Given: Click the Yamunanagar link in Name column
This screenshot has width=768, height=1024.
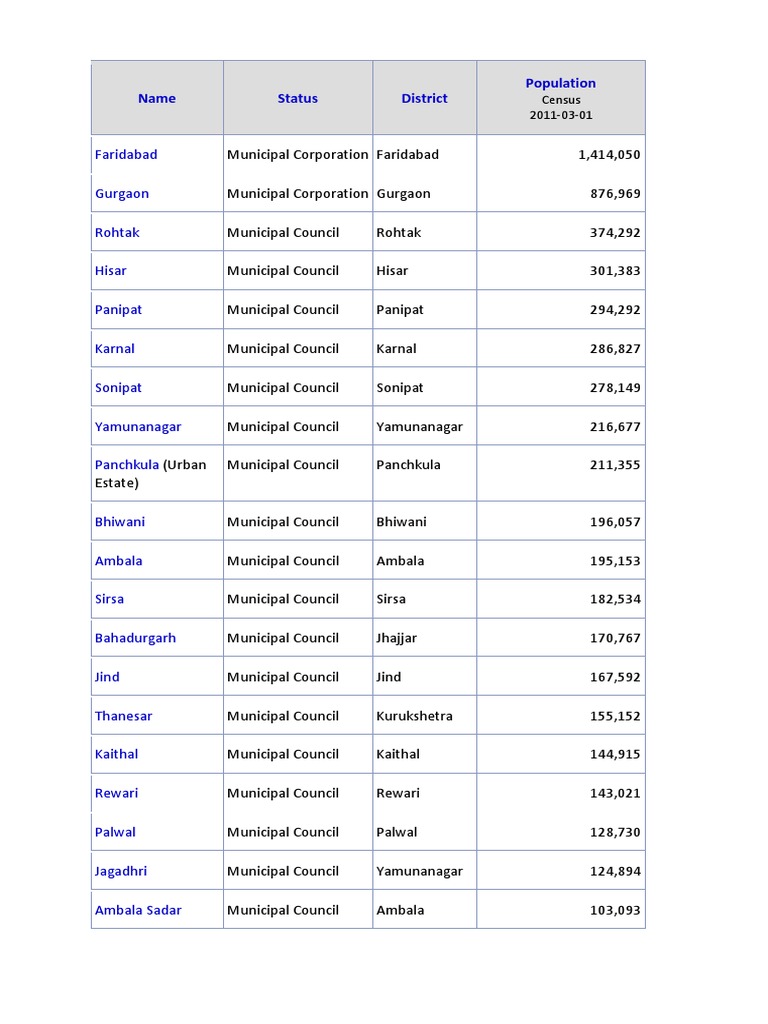Looking at the screenshot, I should pyautogui.click(x=138, y=427).
